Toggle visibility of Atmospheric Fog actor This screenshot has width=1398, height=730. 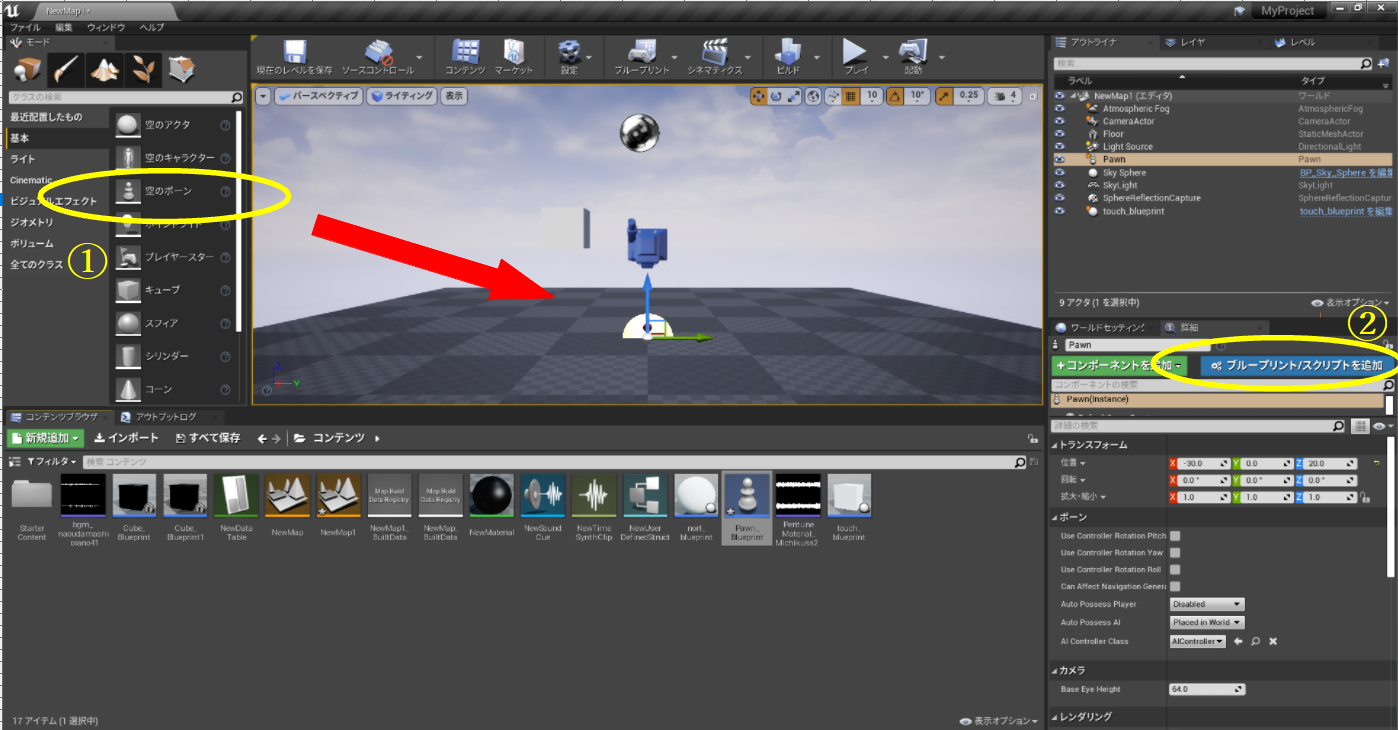(x=1059, y=108)
